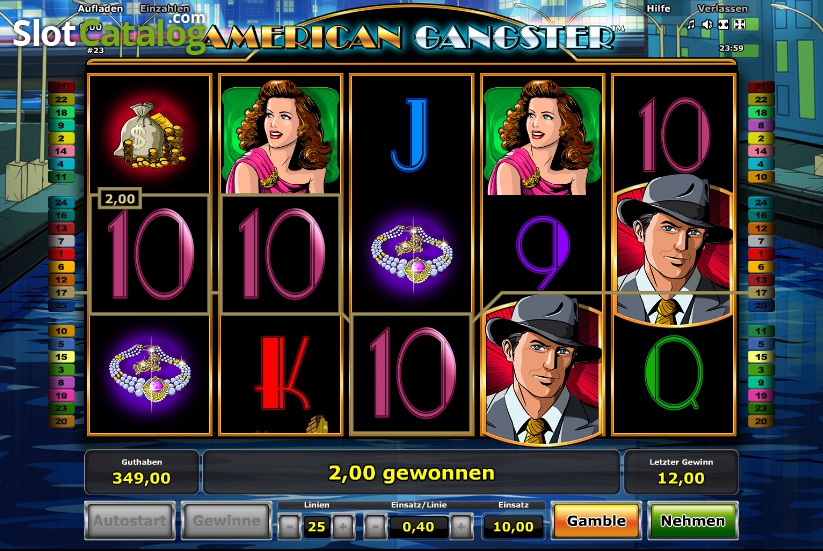The width and height of the screenshot is (823, 551).
Task: Click the widescreen stretch icon
Action: [724, 25]
